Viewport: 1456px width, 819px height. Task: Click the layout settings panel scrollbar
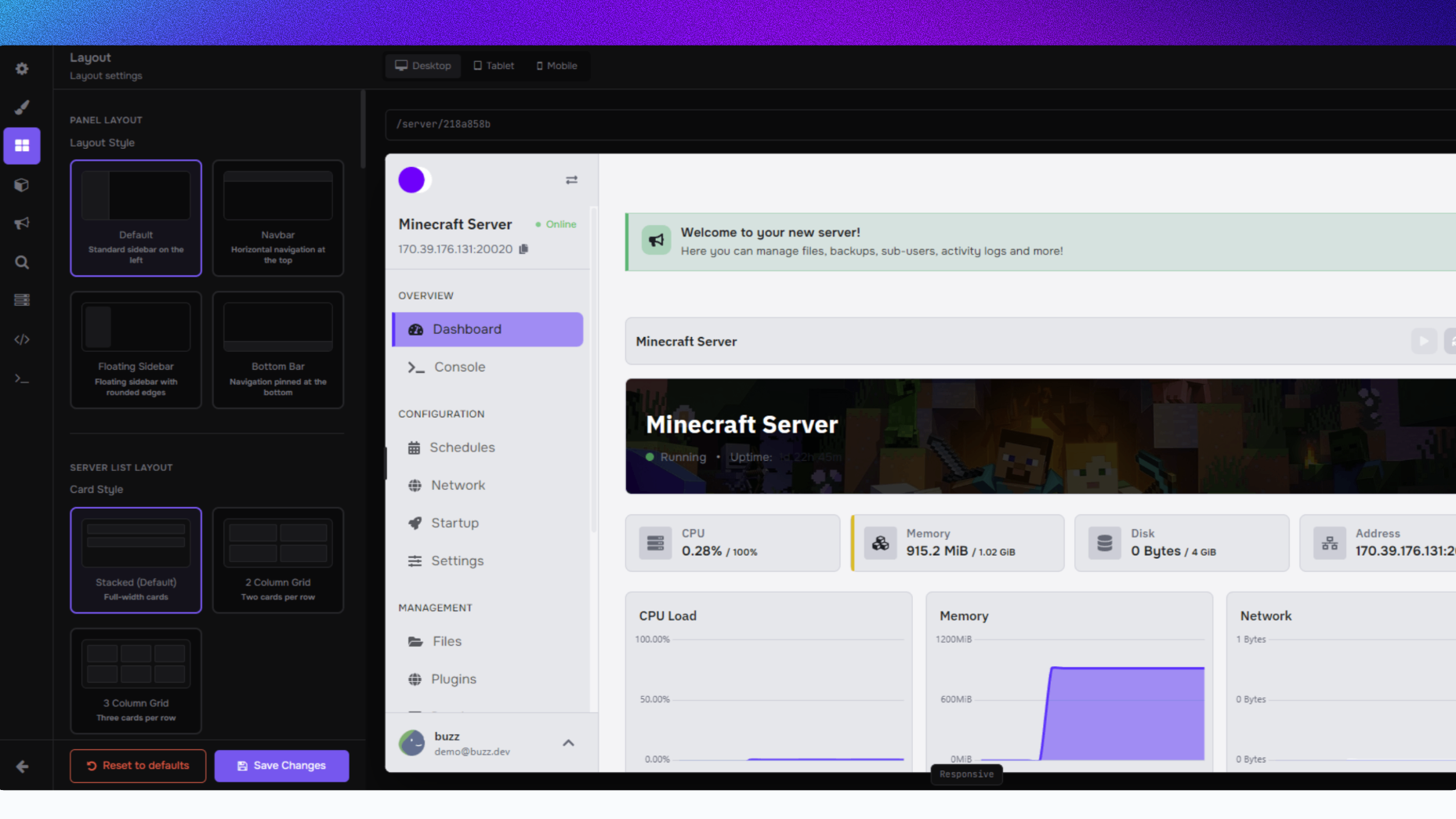click(363, 129)
